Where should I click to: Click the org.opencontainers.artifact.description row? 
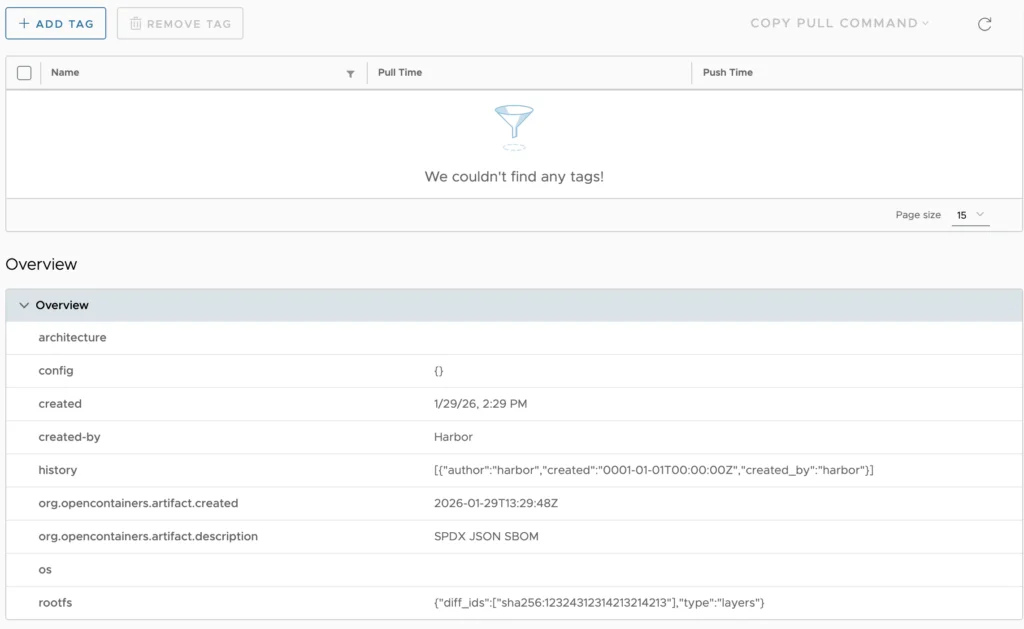click(x=148, y=536)
